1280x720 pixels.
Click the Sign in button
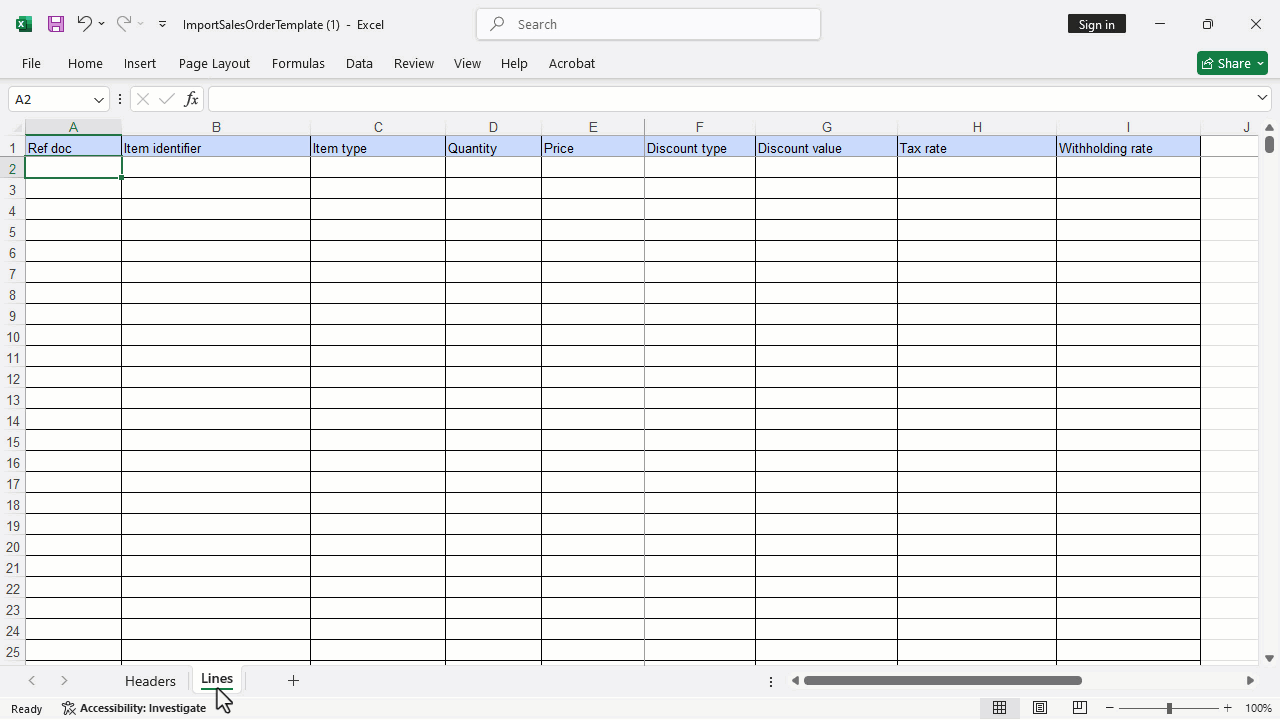[x=1097, y=24]
